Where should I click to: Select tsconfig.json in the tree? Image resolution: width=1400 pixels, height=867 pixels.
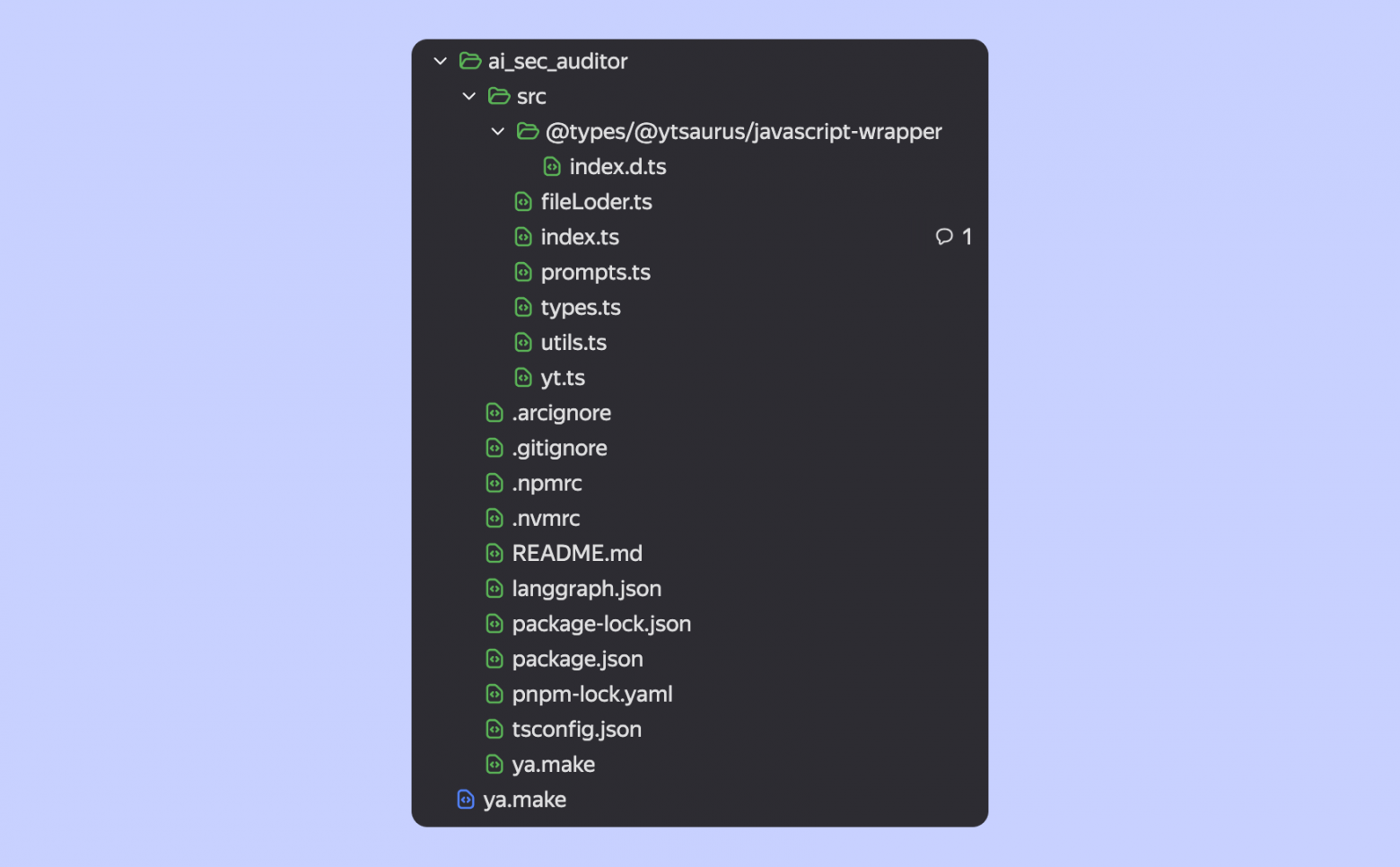point(576,730)
